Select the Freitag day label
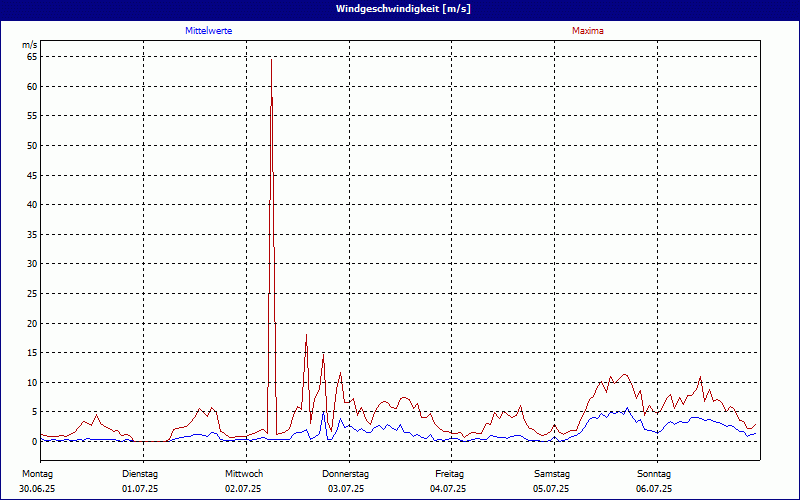This screenshot has width=800, height=500. (449, 474)
